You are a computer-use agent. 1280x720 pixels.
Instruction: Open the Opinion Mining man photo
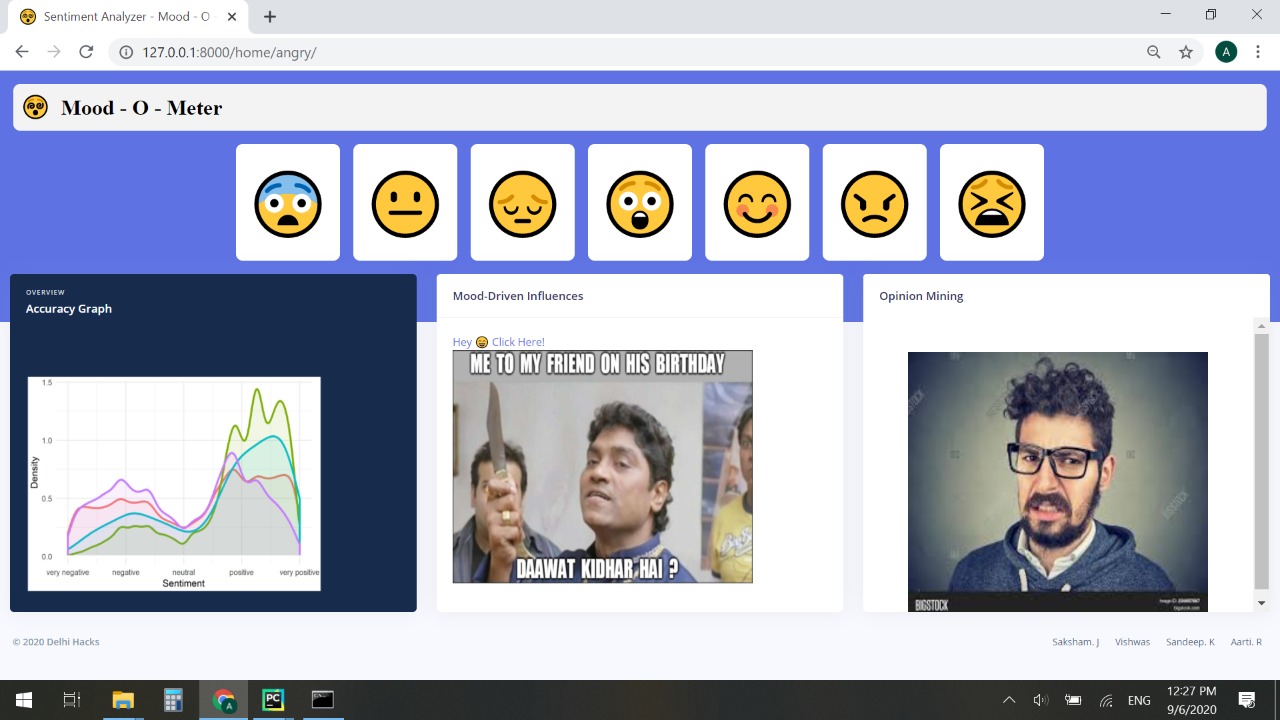[1058, 482]
